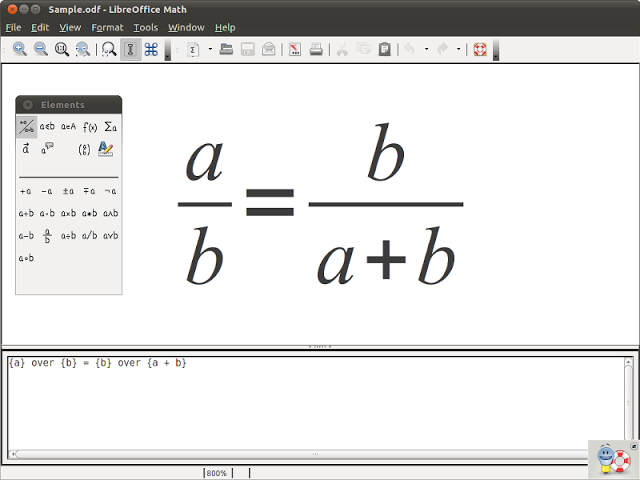
Task: Select Functions f(x) category in Elements
Action: tap(90, 127)
